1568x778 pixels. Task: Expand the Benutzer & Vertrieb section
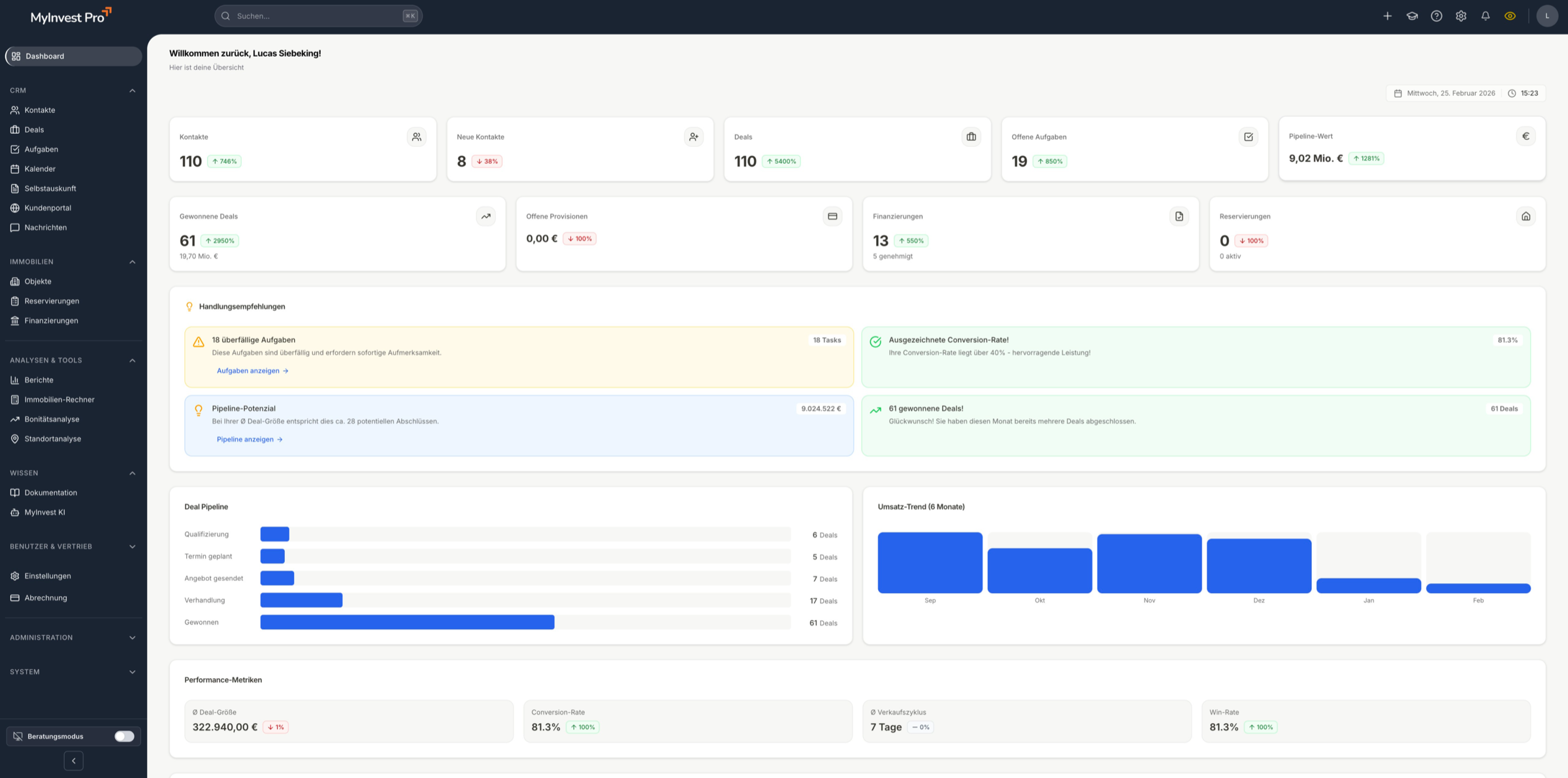132,546
